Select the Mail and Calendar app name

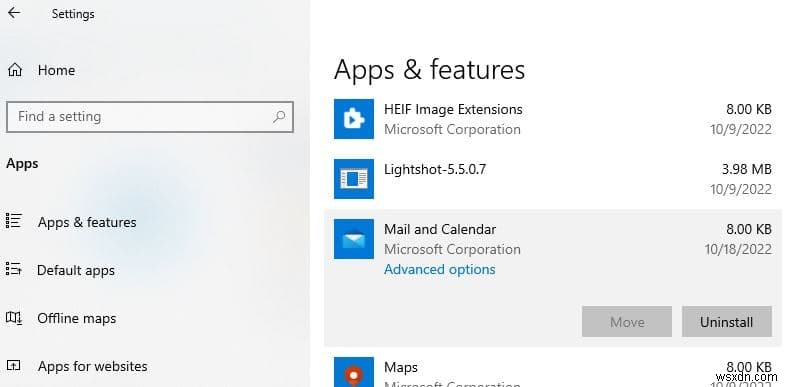tap(440, 229)
